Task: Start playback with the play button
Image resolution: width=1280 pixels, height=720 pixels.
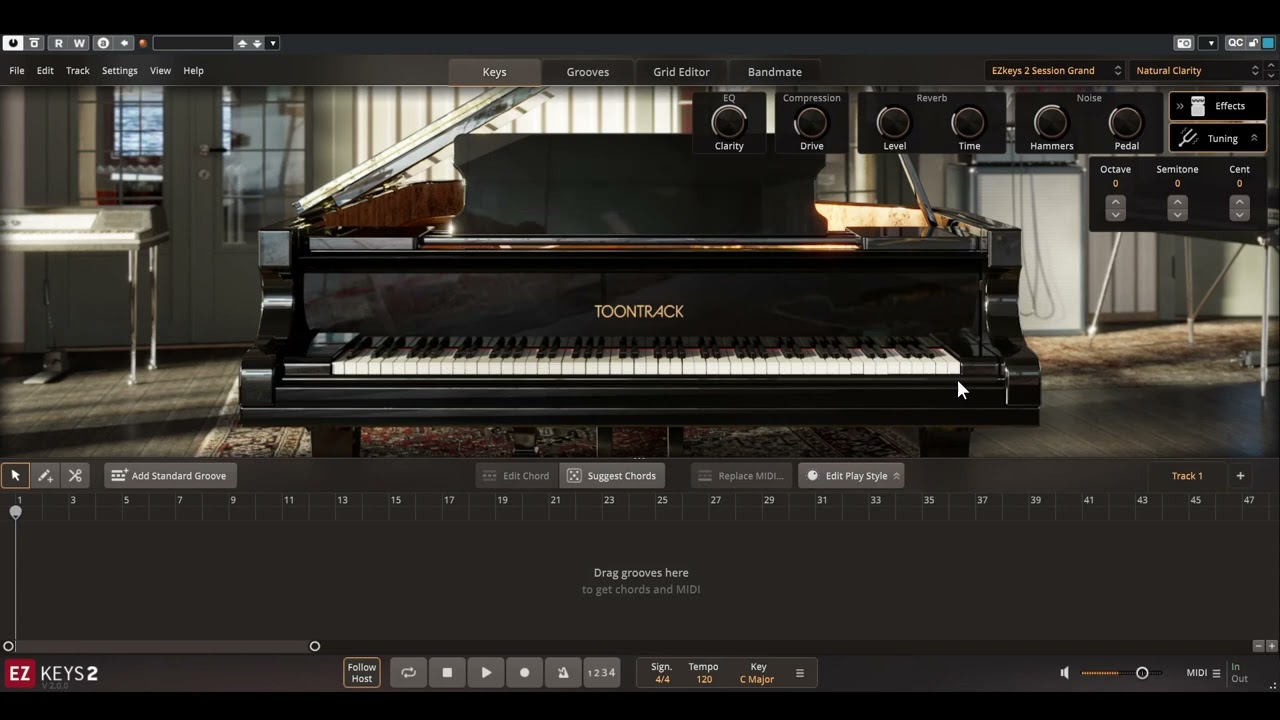Action: coord(486,673)
